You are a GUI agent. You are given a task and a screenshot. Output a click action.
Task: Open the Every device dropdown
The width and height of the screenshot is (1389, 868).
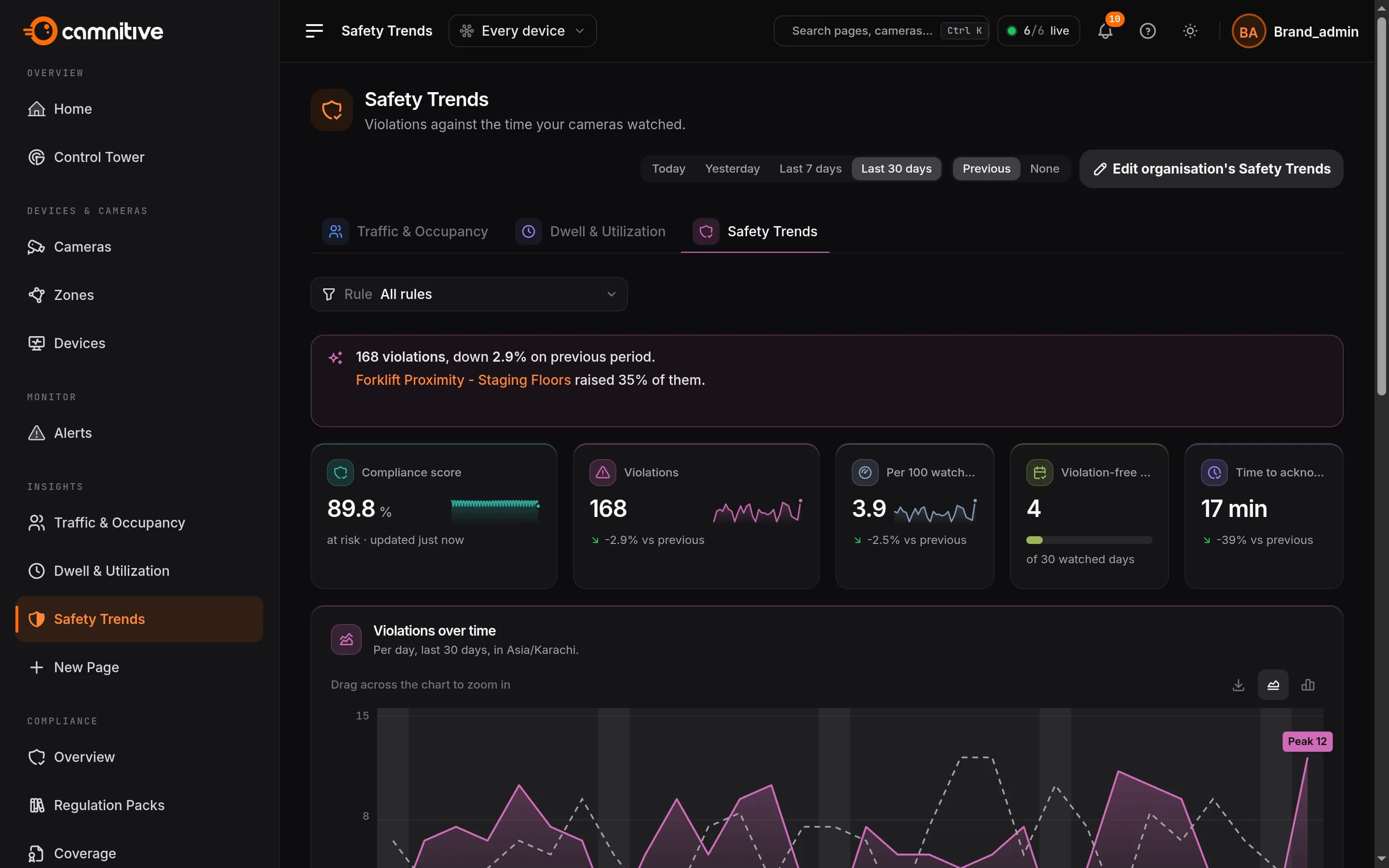(522, 31)
